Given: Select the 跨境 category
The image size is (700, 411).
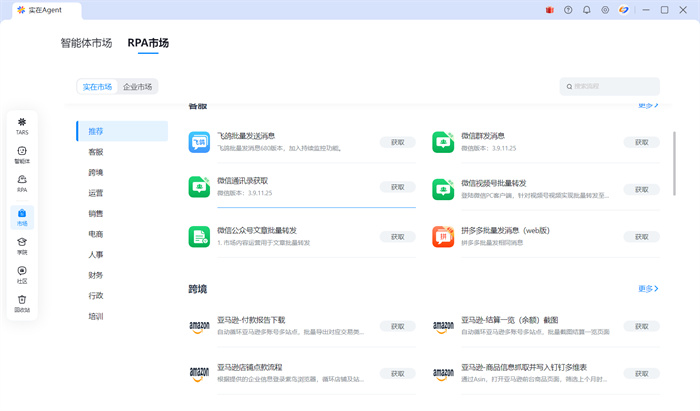Looking at the screenshot, I should click(x=96, y=173).
